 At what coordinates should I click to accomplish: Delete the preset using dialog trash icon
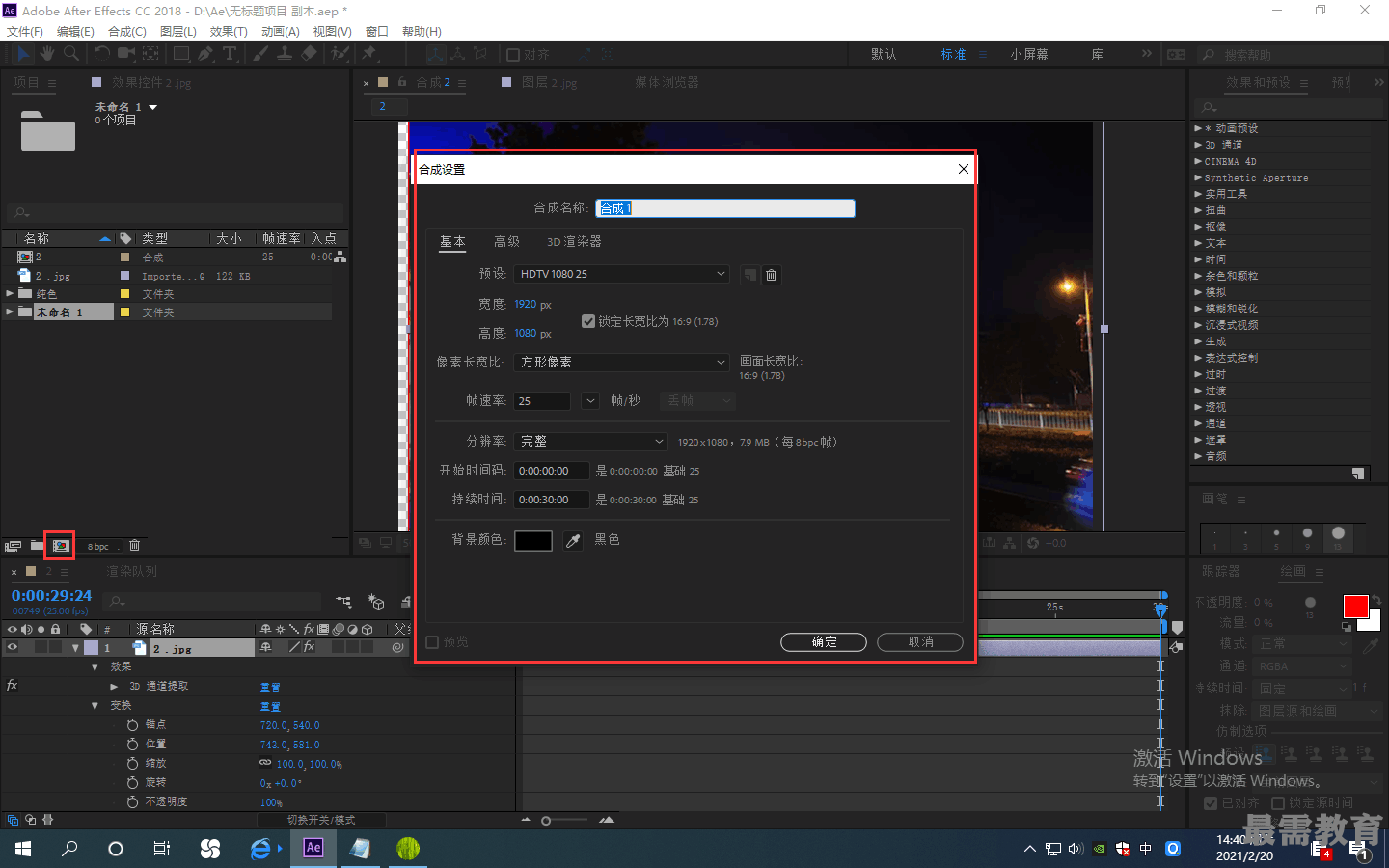click(x=771, y=275)
